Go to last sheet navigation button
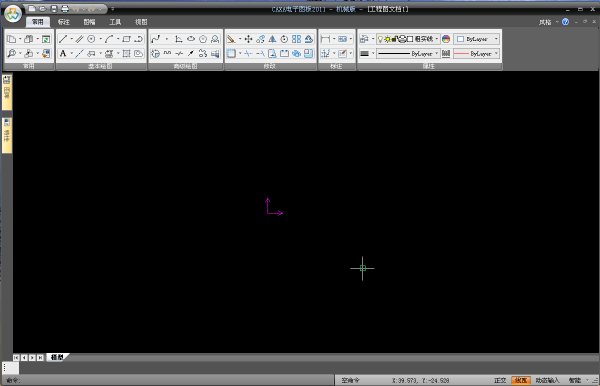This screenshot has width=600, height=386. click(x=40, y=358)
